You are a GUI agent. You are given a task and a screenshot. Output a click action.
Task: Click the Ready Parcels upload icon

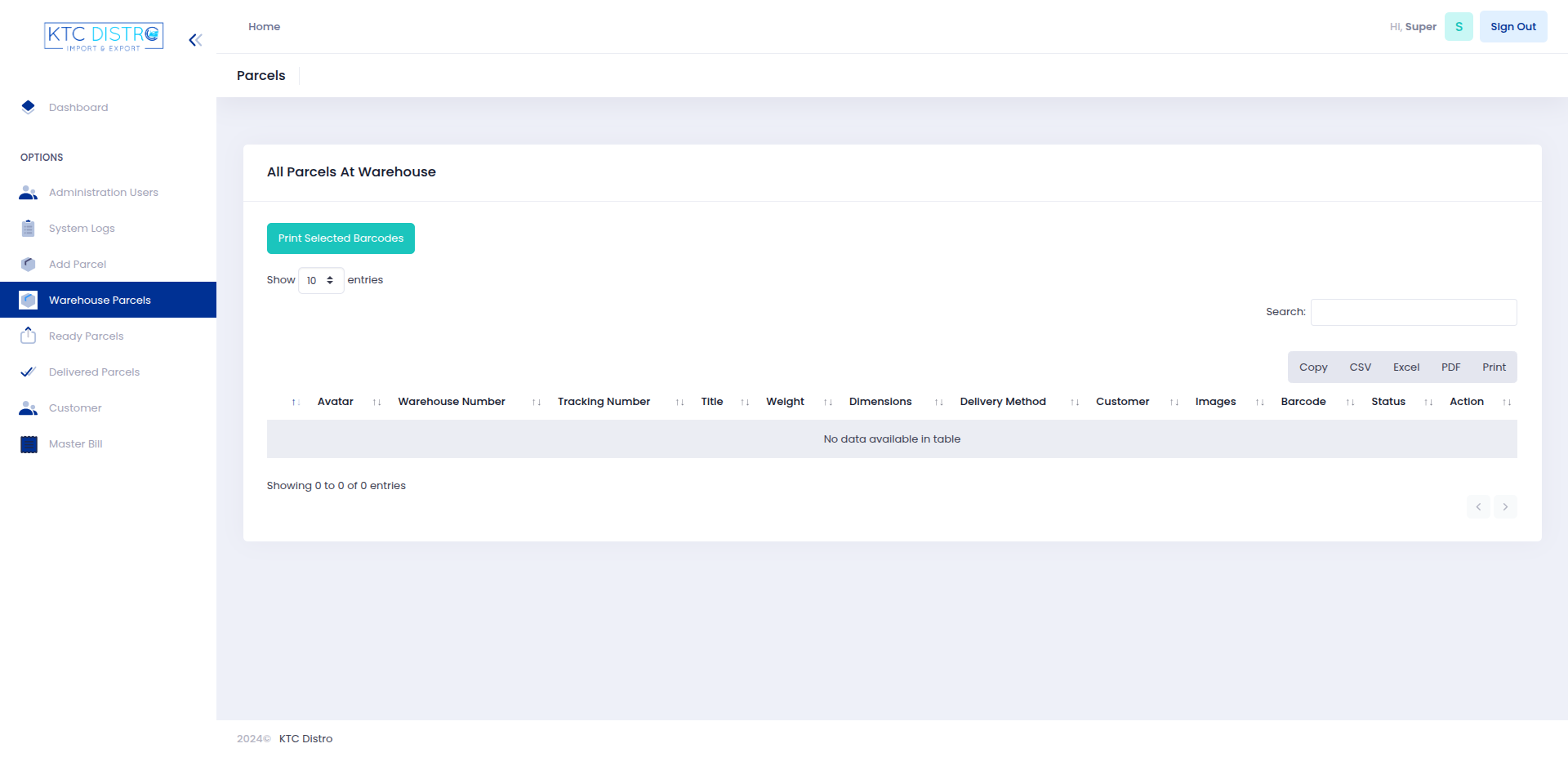point(29,336)
